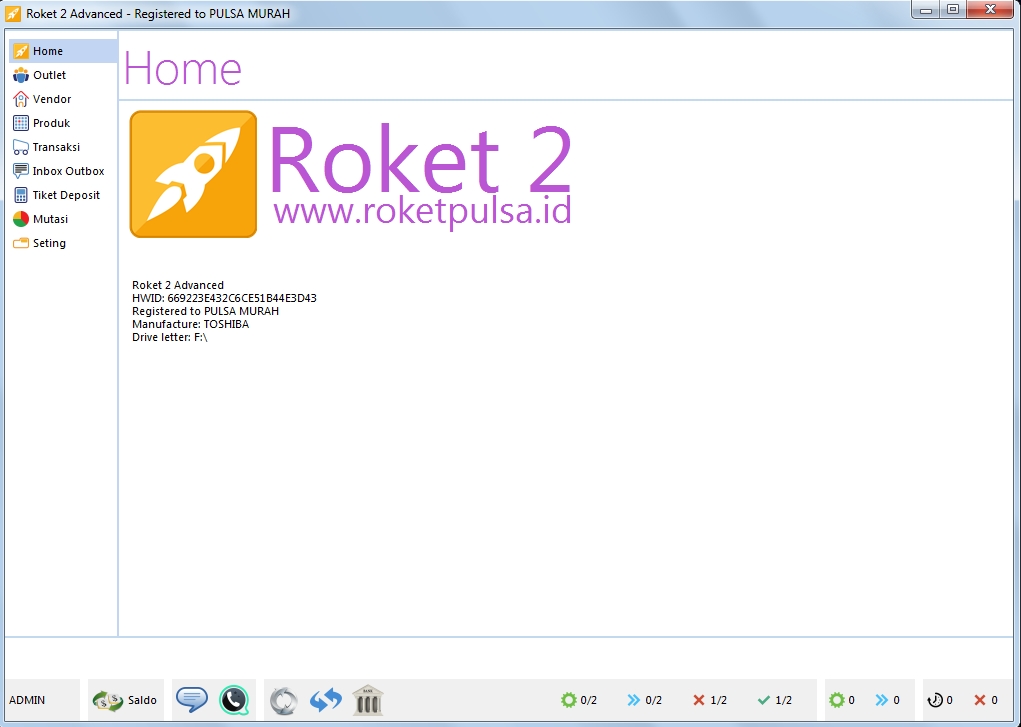Click the green gear 0 status
The height and width of the screenshot is (727, 1021).
841,700
